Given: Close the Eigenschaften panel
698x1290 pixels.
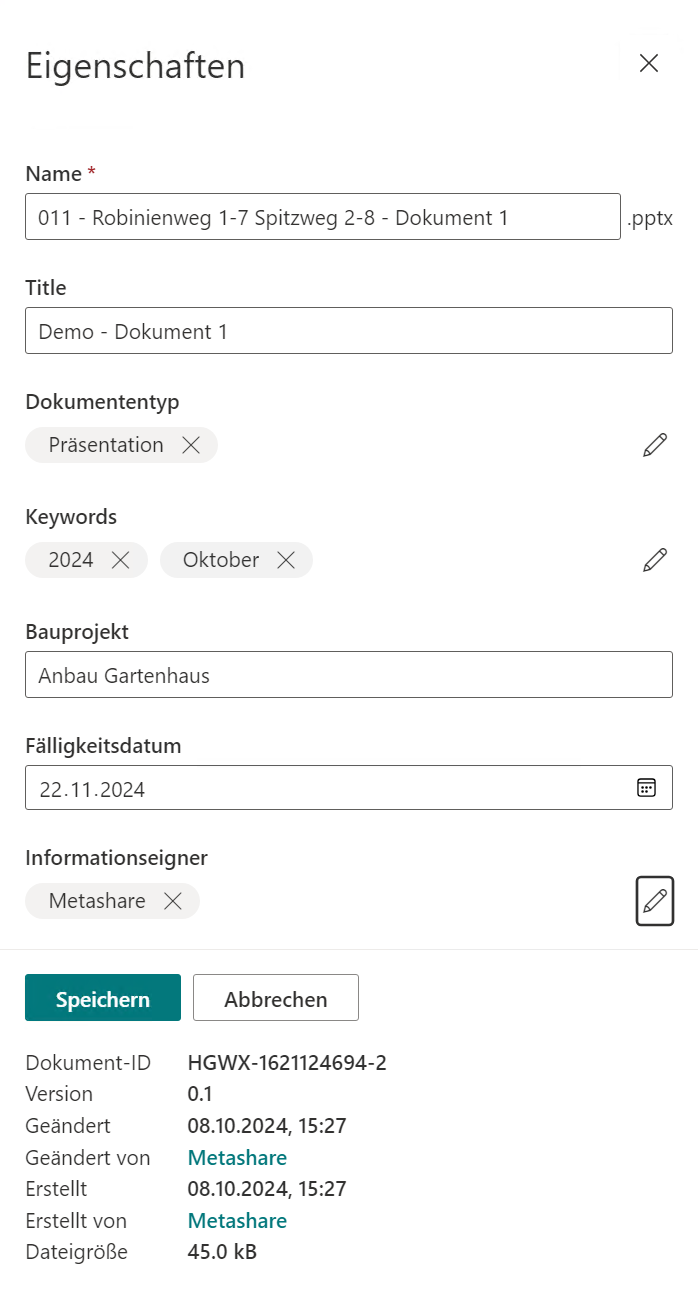Looking at the screenshot, I should click(x=649, y=63).
